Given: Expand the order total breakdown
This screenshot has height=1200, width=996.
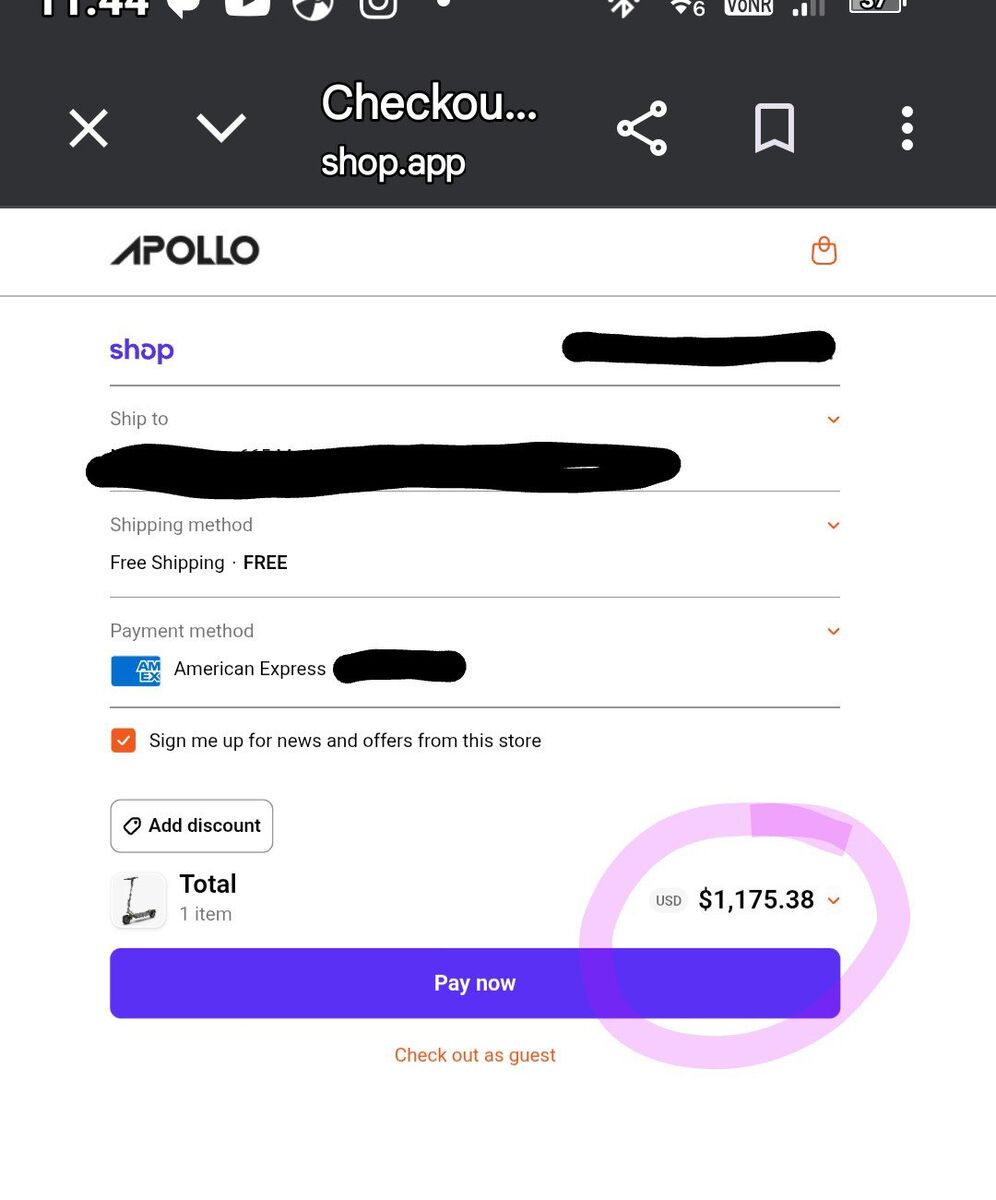Looking at the screenshot, I should 834,900.
